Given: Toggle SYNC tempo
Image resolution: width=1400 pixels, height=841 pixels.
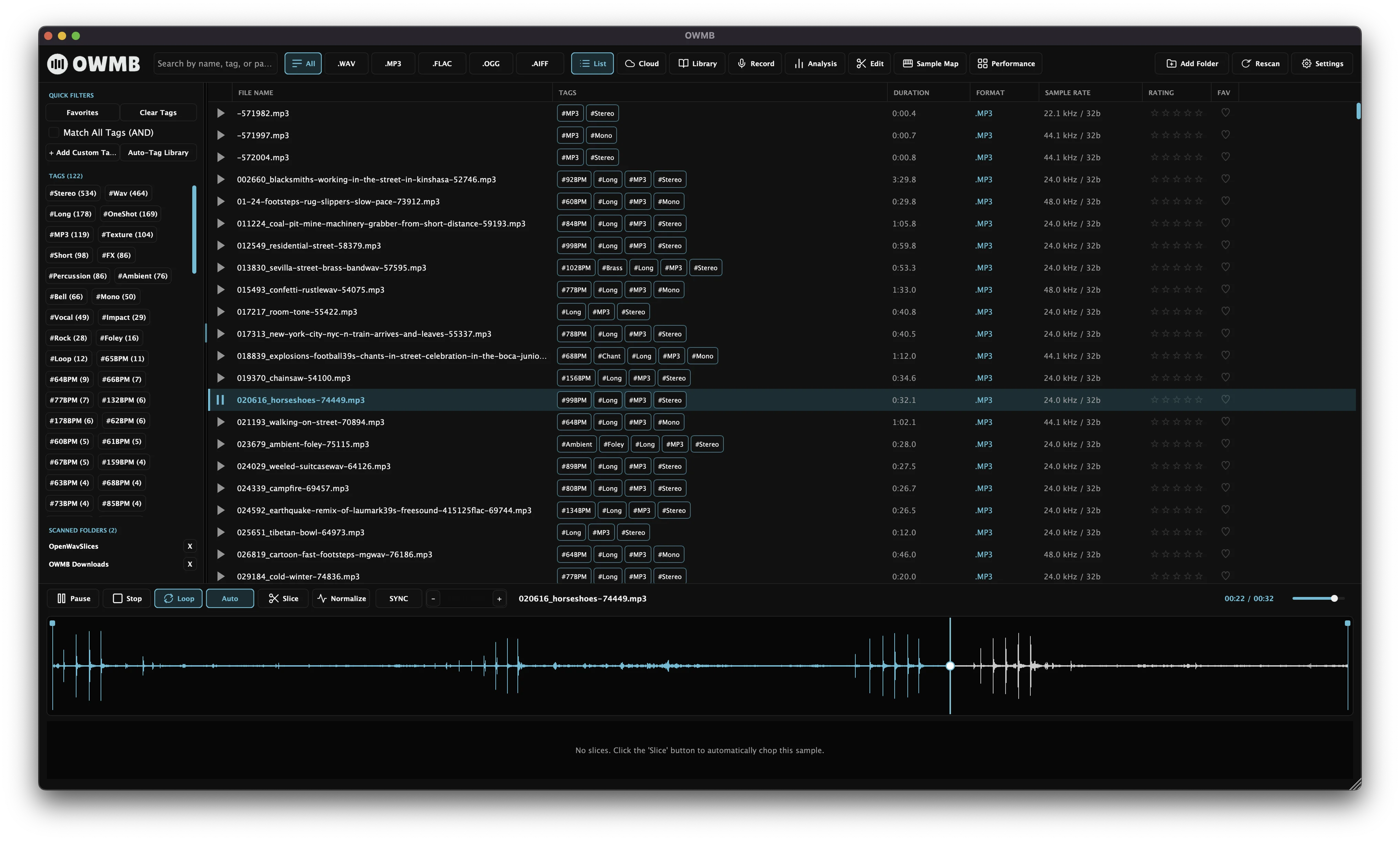Looking at the screenshot, I should click(399, 598).
